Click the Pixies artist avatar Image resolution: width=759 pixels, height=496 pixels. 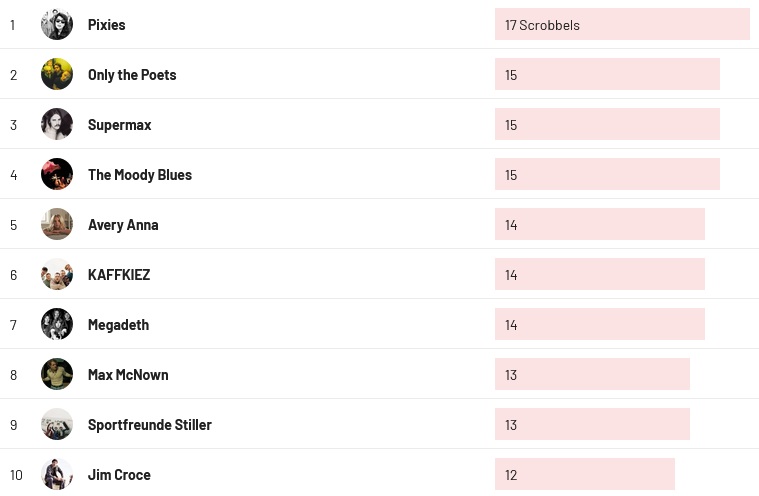pyautogui.click(x=57, y=24)
